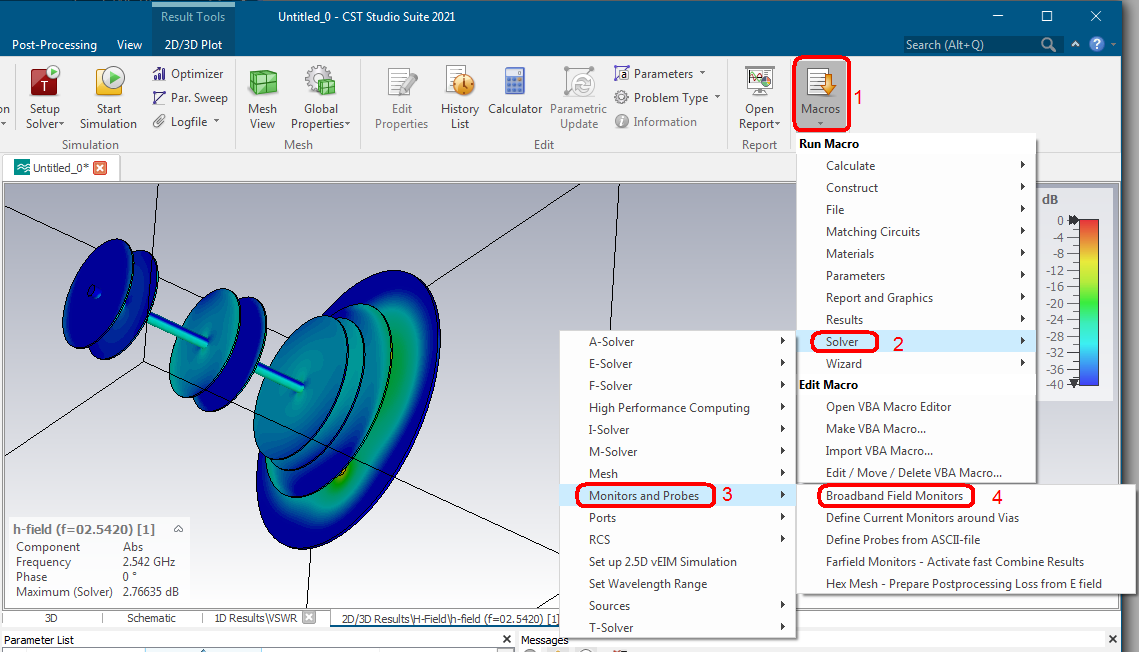Screen dimensions: 1139x652
Task: Expand the Open Report dropdown arrow
Action: pyautogui.click(x=777, y=124)
